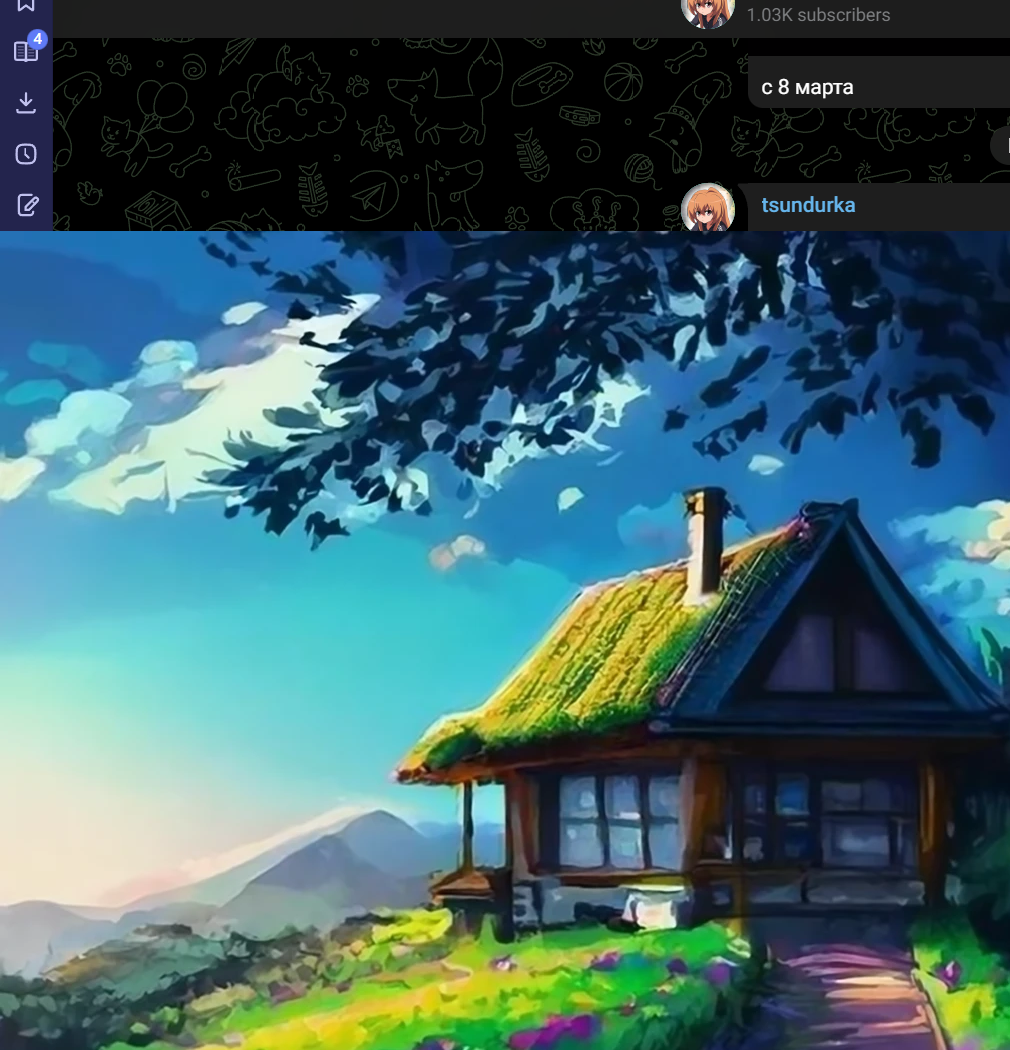Open the downloads icon in sidebar
The width and height of the screenshot is (1010, 1050).
(26, 102)
